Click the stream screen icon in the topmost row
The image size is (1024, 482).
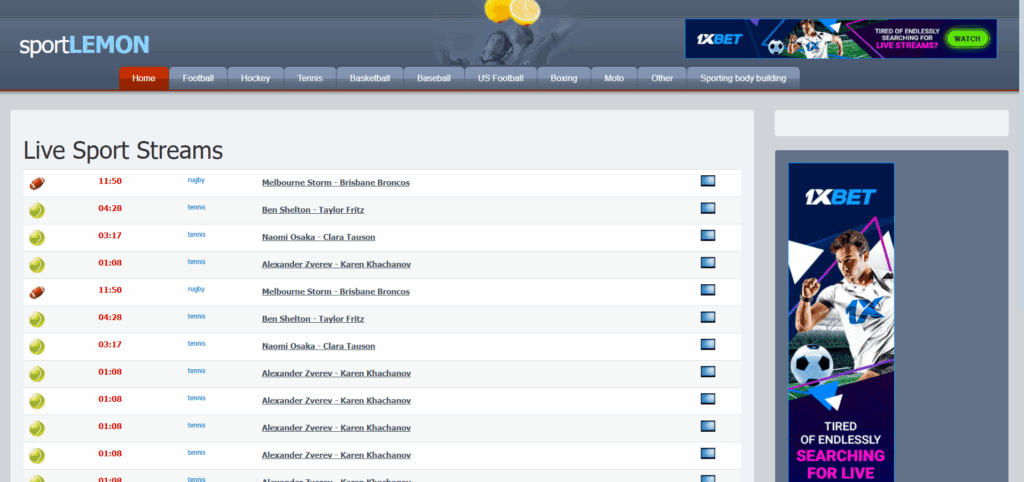pyautogui.click(x=708, y=181)
